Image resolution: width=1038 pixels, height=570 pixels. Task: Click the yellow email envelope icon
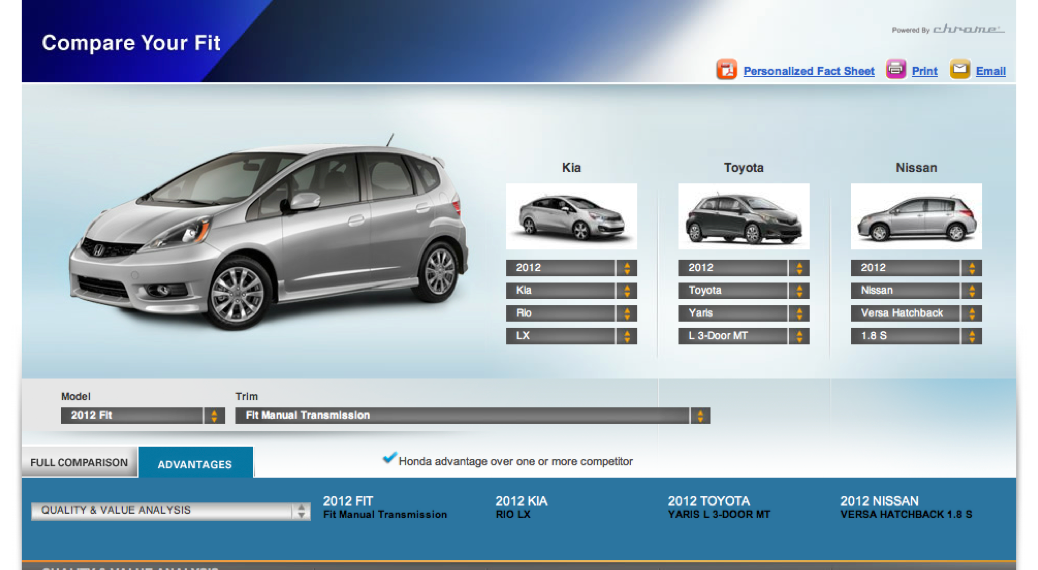960,70
